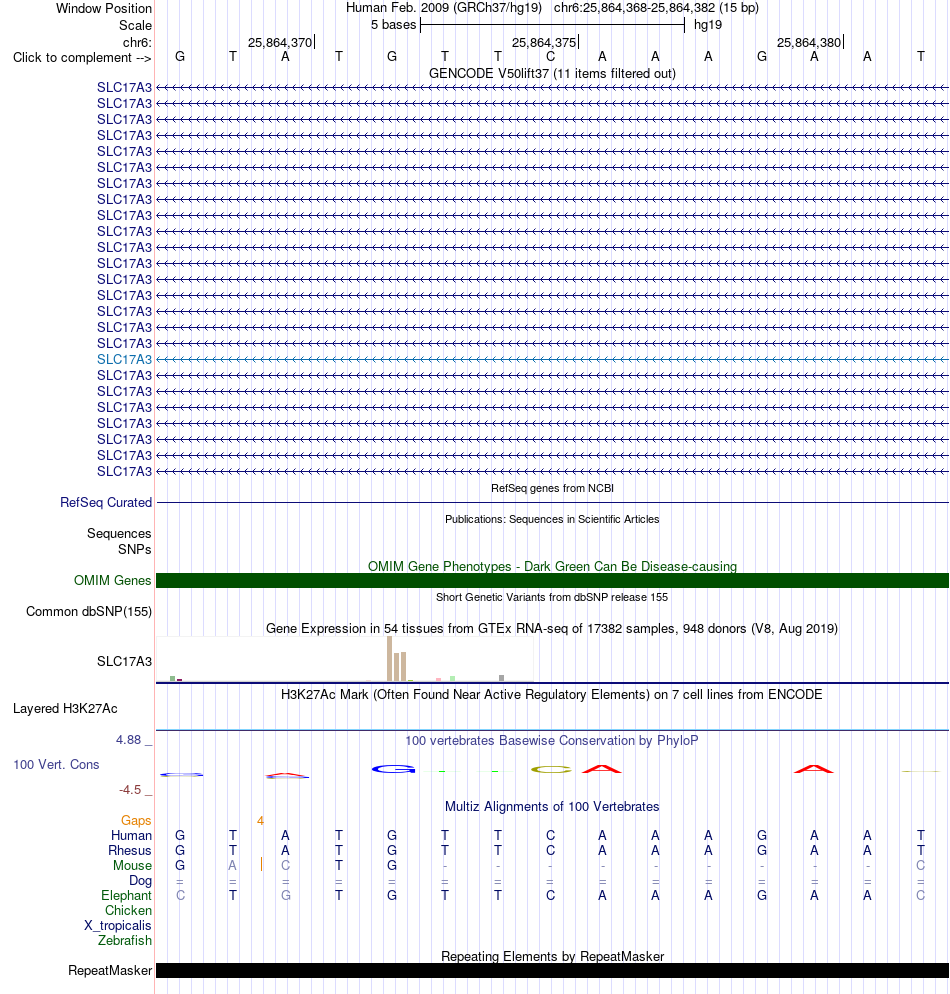Image resolution: width=950 pixels, height=994 pixels.
Task: Click the C base in the complement sequence row
Action: pos(551,56)
